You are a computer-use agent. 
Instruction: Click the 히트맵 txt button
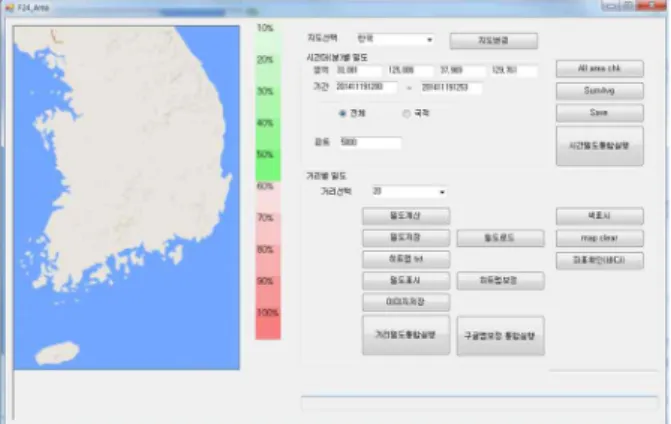click(406, 259)
